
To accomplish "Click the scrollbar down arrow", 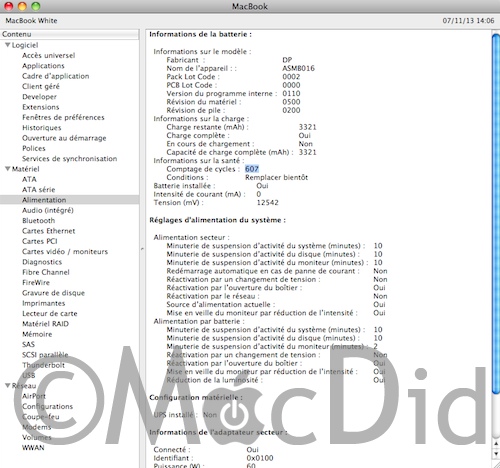I will (x=496, y=454).
